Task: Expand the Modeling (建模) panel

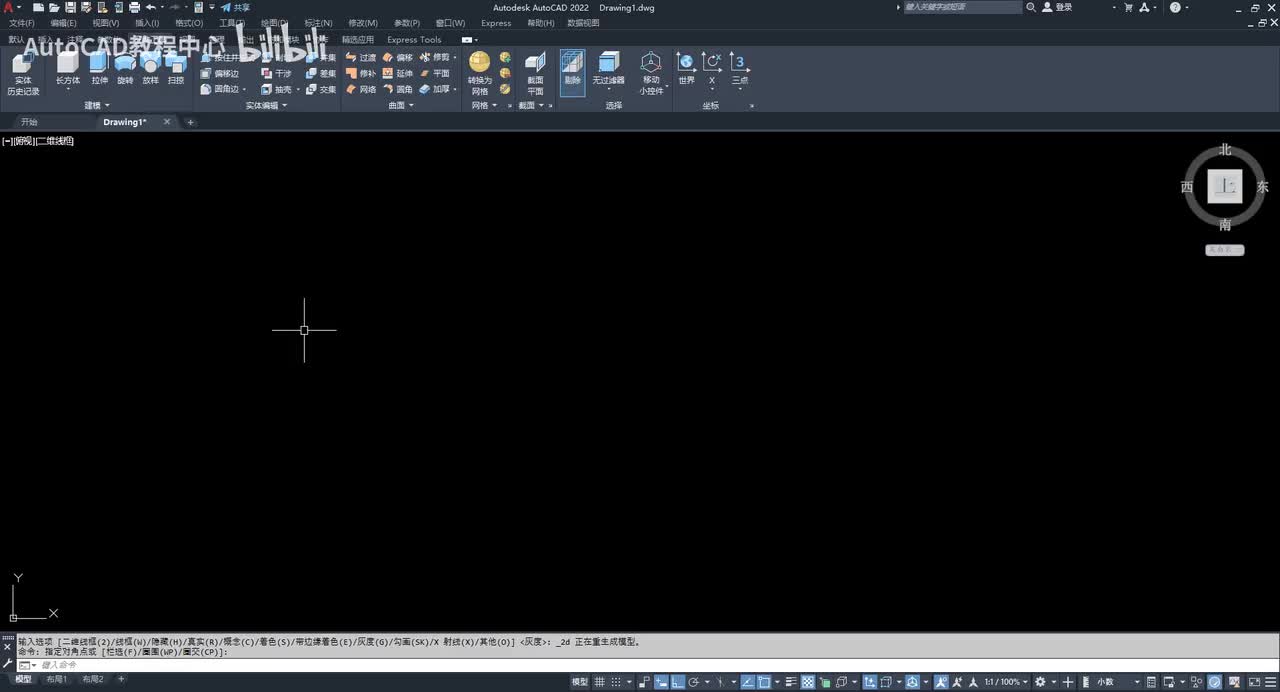Action: [x=97, y=105]
